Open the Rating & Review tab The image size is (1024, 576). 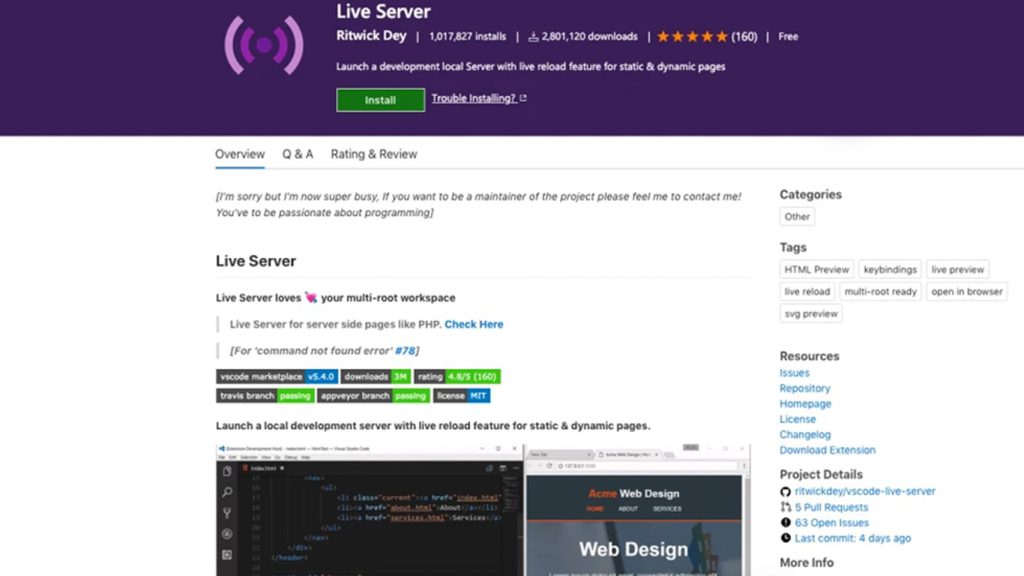tap(374, 154)
